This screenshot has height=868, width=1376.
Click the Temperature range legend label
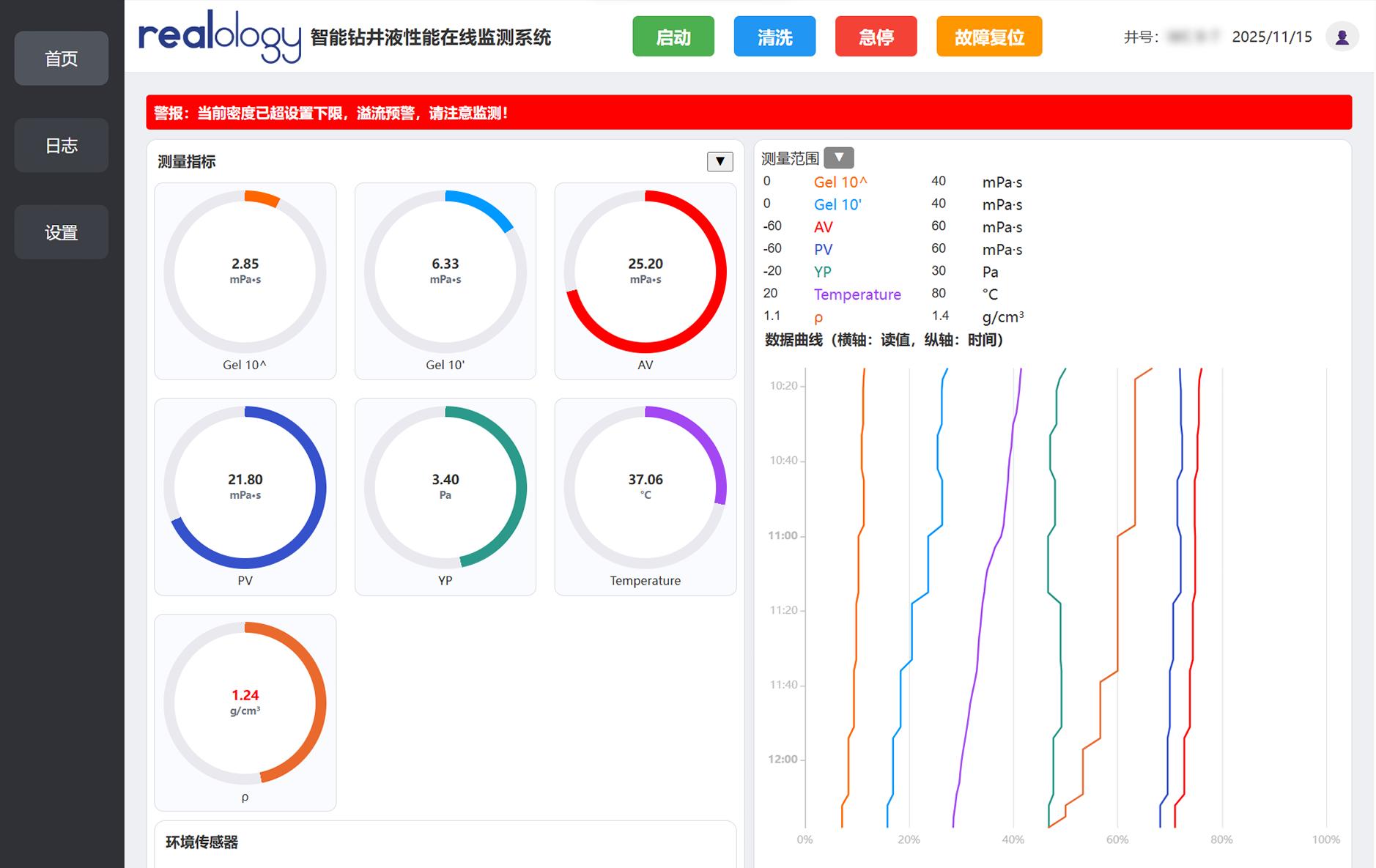point(857,294)
